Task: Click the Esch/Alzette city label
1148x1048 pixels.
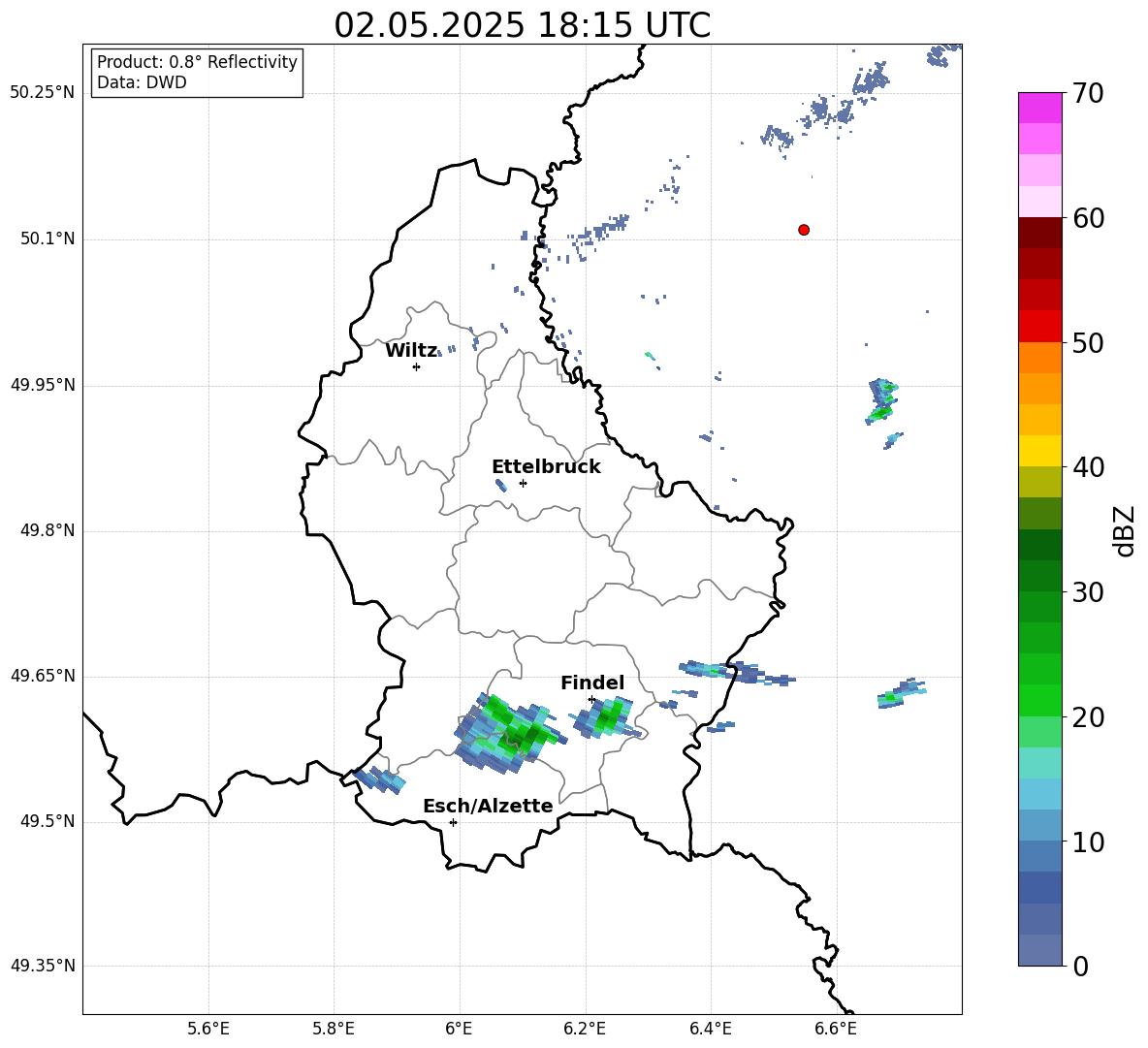Action: click(488, 806)
